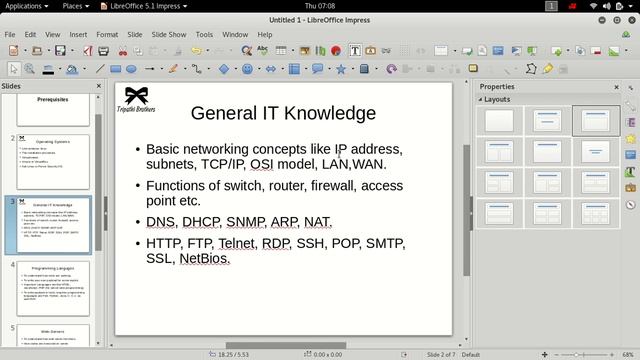
Task: Open dropdown next to New icon
Action: point(25,51)
